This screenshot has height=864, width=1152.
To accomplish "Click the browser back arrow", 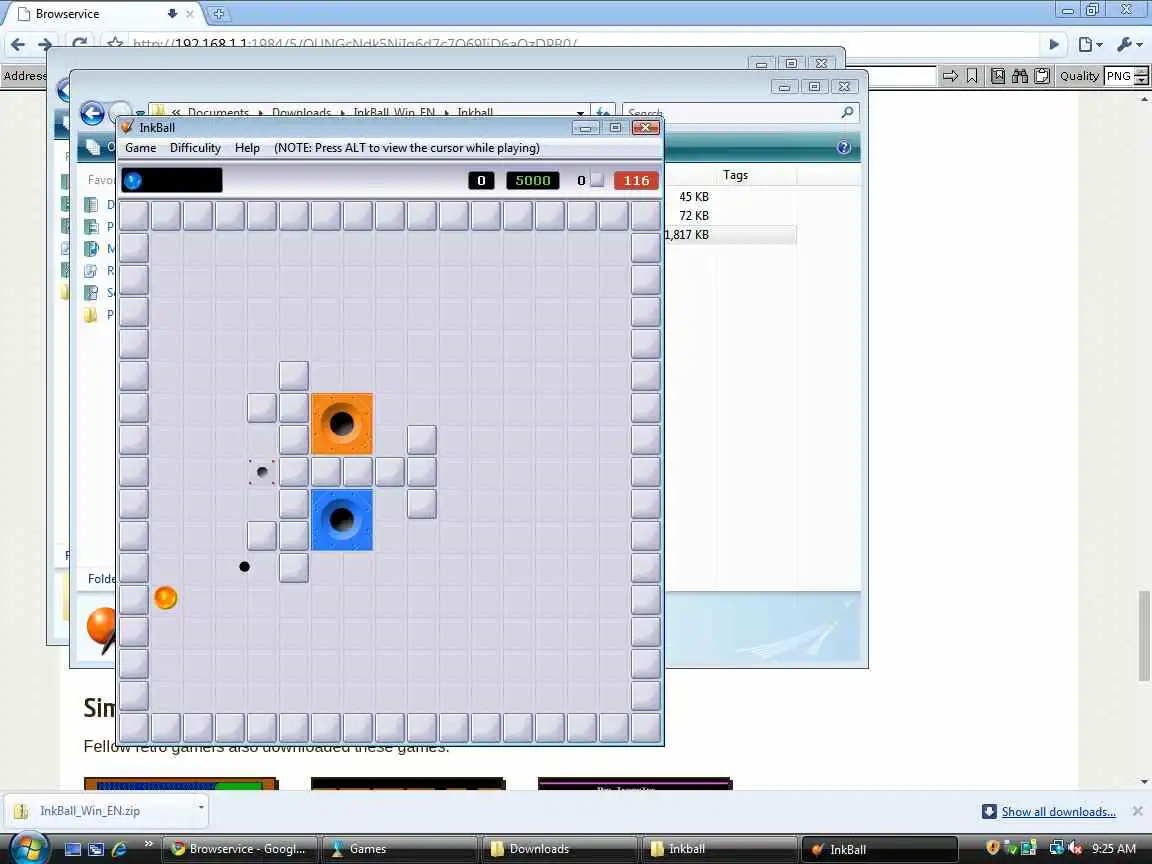I will tap(18, 44).
